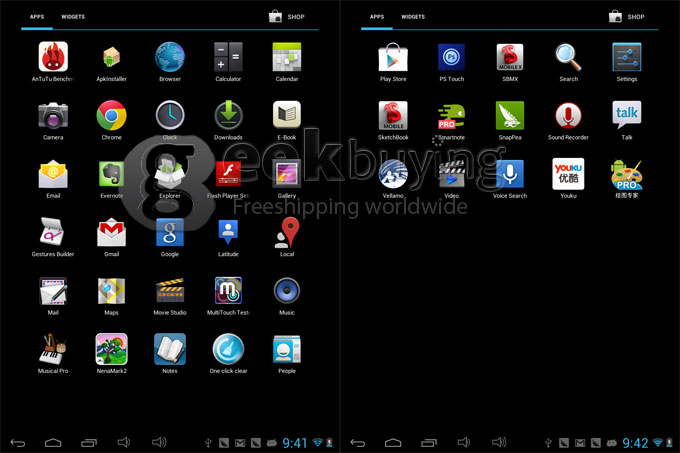The height and width of the screenshot is (453, 680).
Task: Open the Shop on the left screen
Action: (287, 17)
